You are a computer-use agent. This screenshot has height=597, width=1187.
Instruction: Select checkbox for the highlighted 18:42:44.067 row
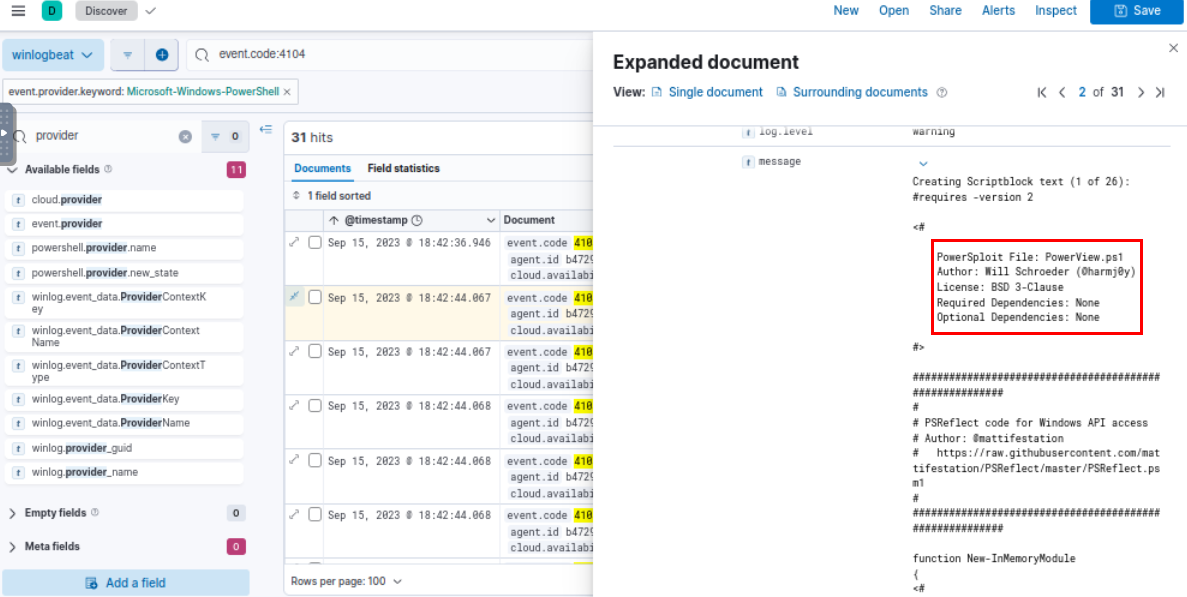(315, 297)
